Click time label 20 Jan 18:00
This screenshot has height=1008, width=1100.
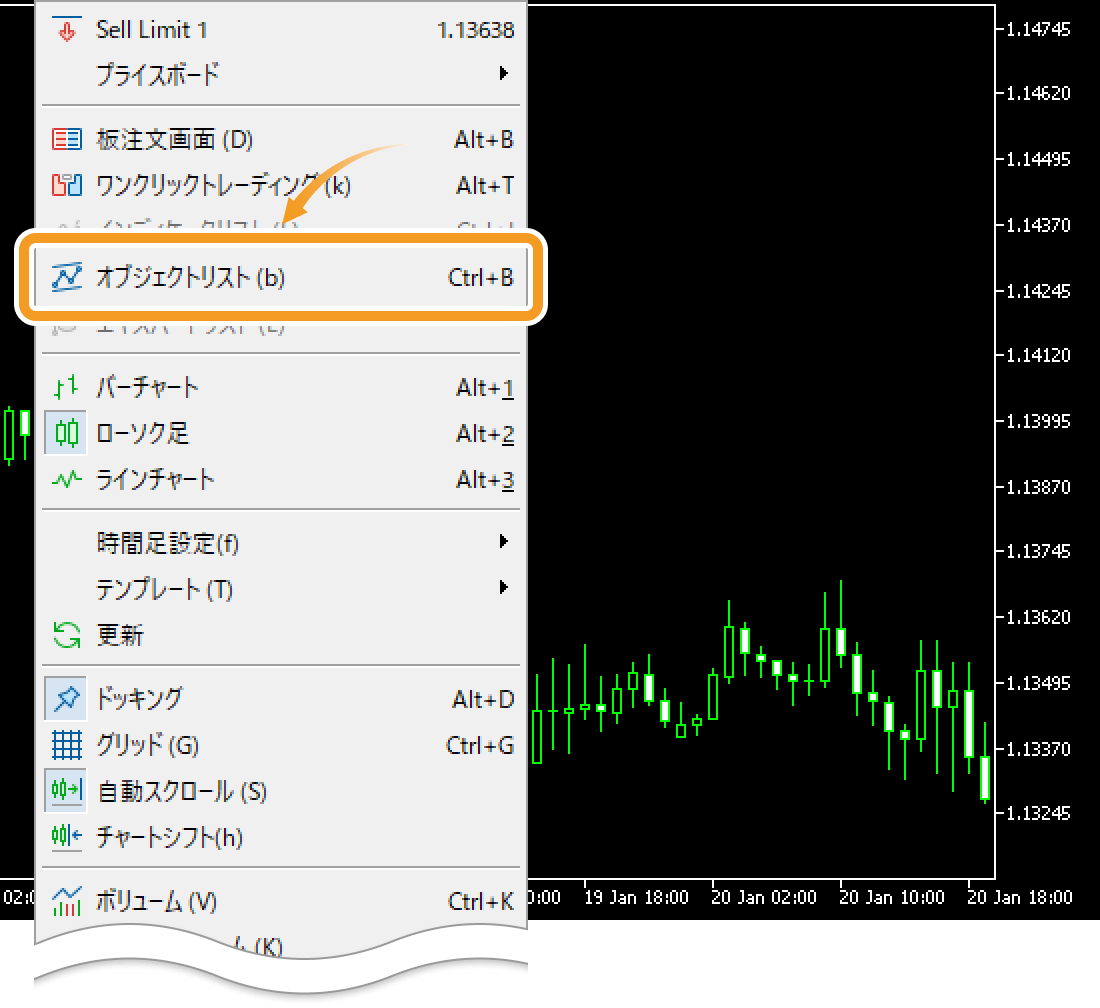[1019, 897]
